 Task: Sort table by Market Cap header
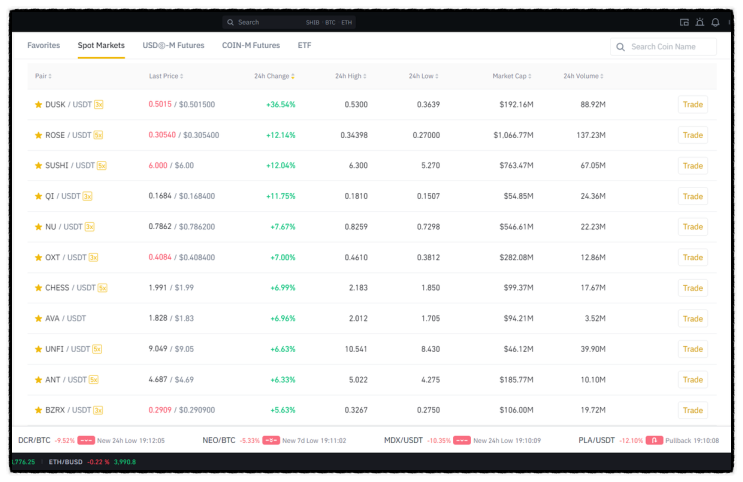point(512,76)
